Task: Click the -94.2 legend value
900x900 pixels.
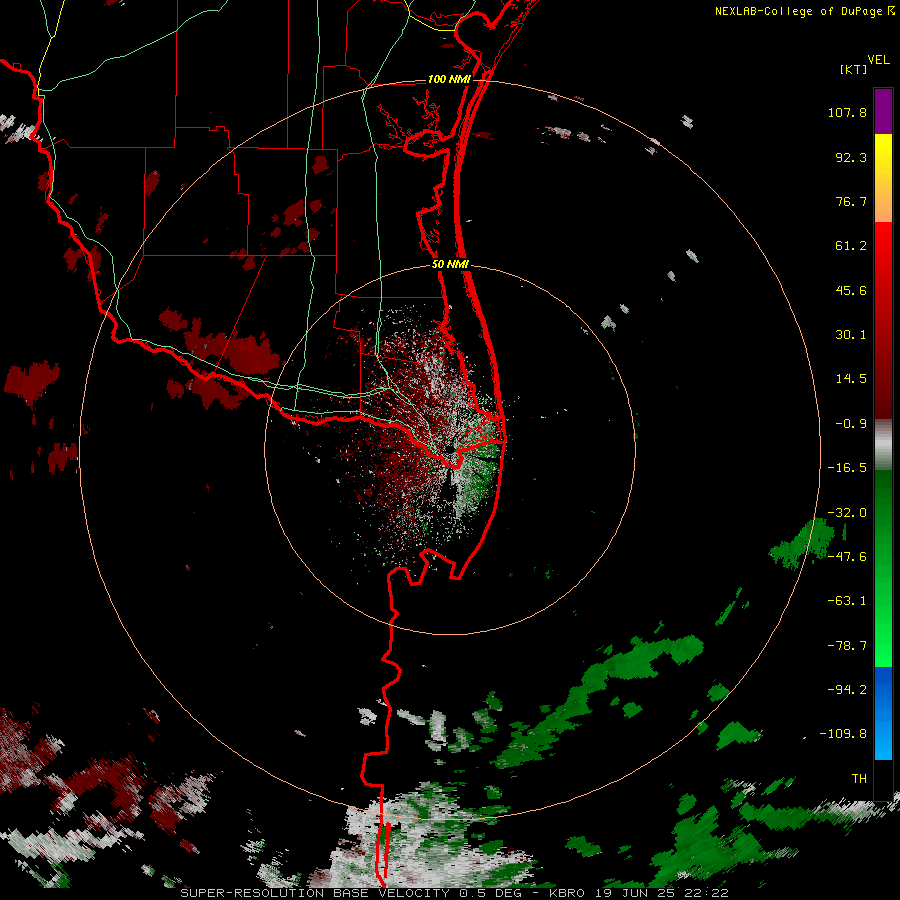Action: tap(847, 689)
